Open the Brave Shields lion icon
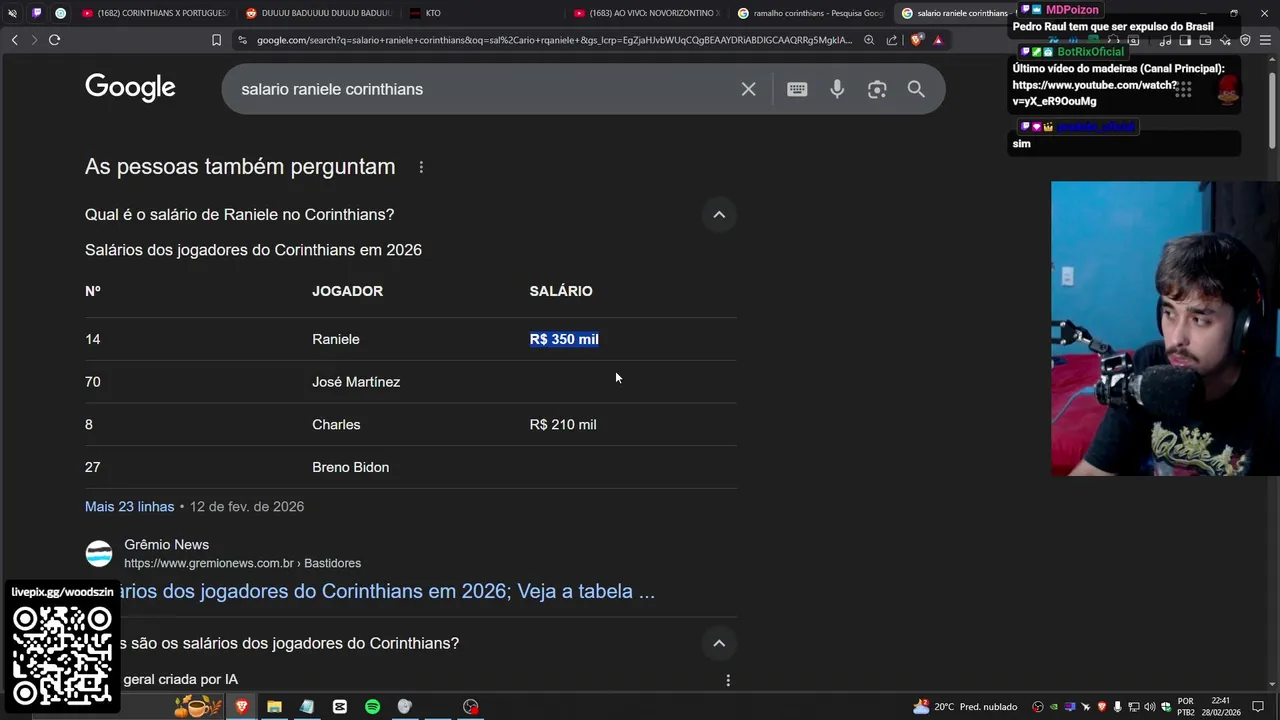The image size is (1280, 720). point(916,40)
